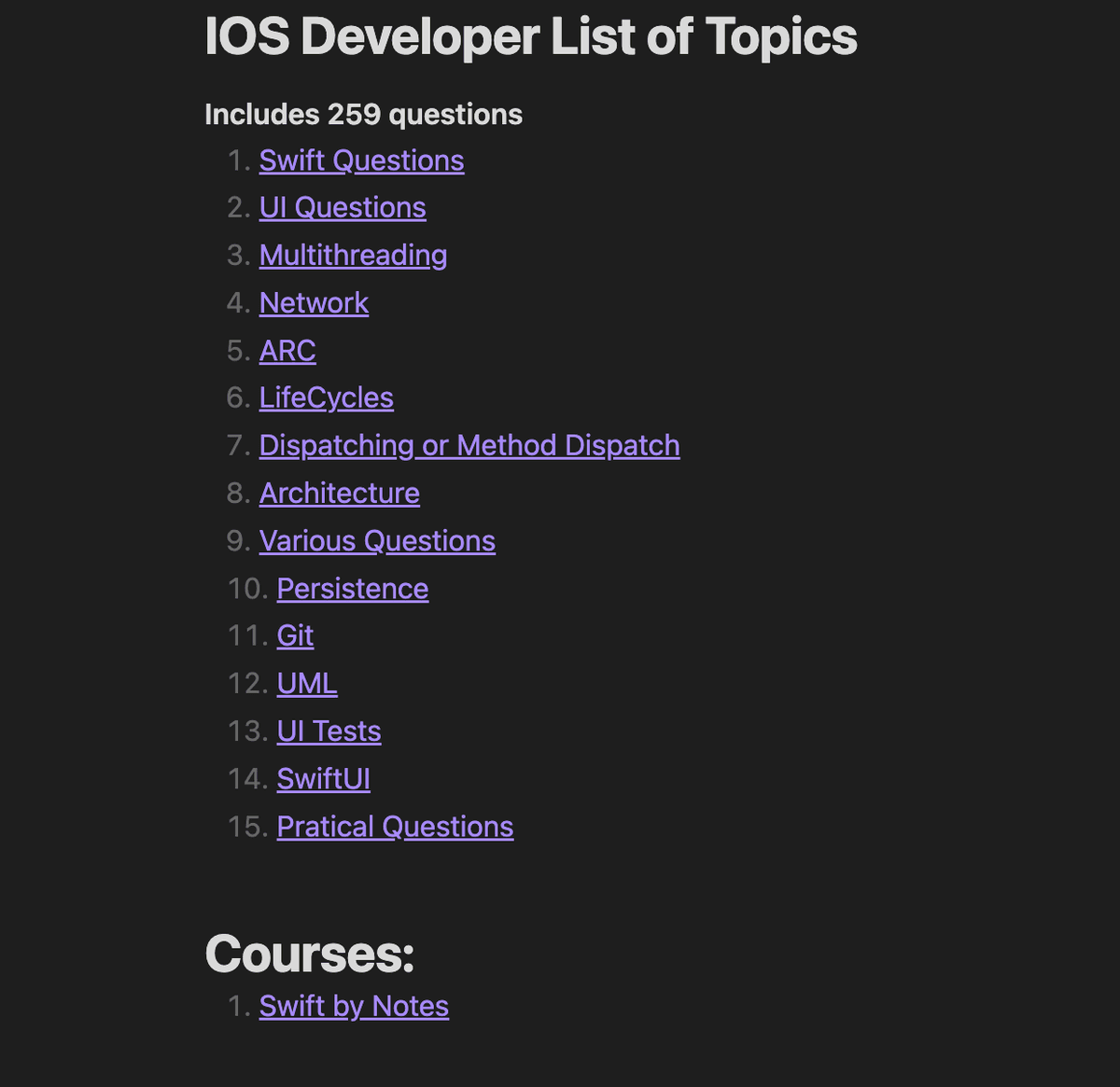Go to UI Questions section
The width and height of the screenshot is (1120, 1087).
pyautogui.click(x=343, y=207)
